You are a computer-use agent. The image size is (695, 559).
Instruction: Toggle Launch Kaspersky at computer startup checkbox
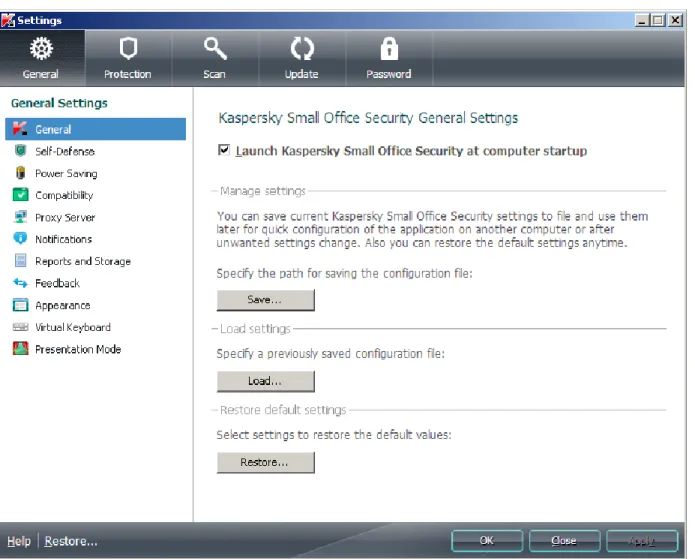coord(224,150)
